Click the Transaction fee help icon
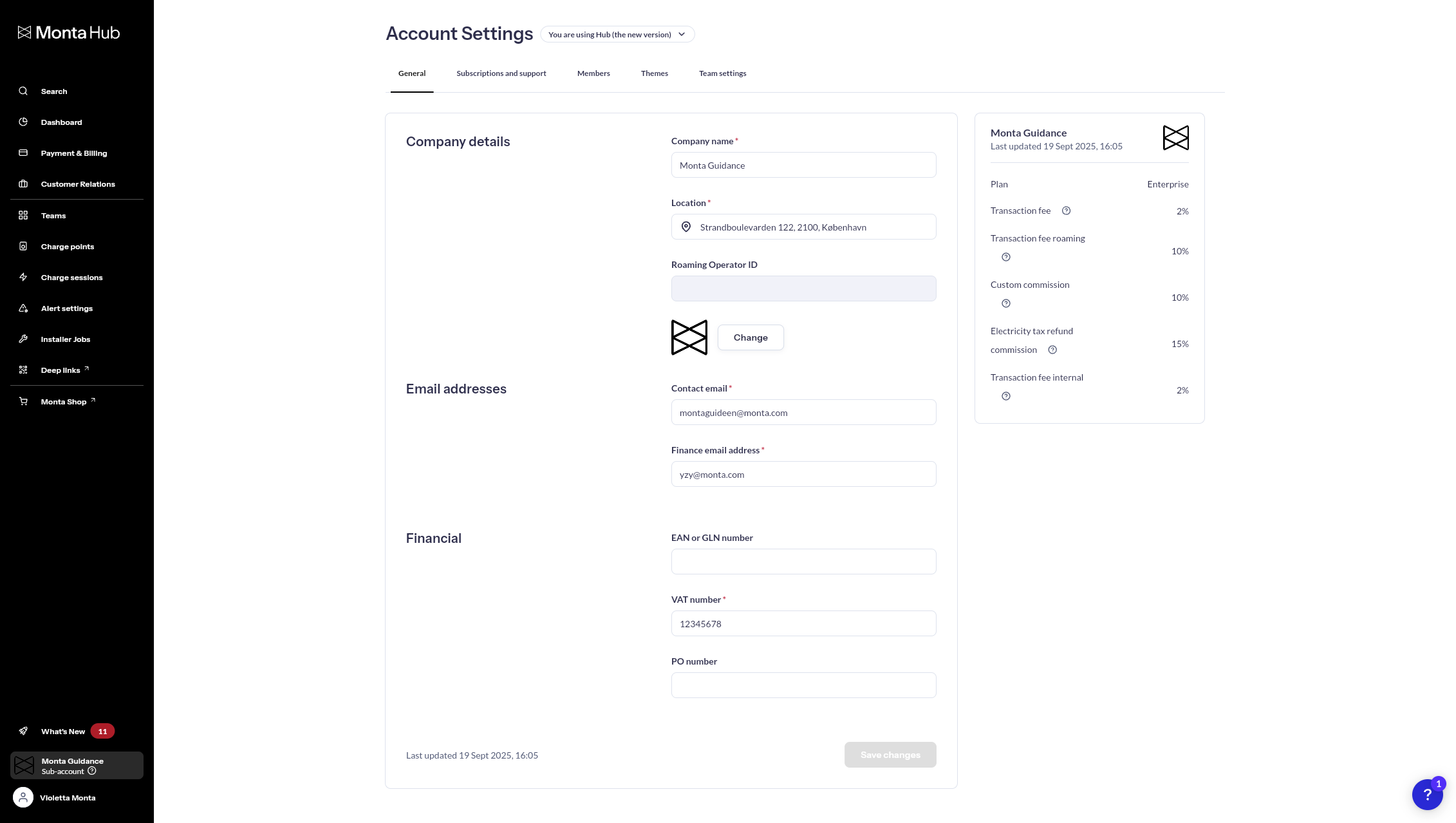This screenshot has width=1456, height=823. pos(1066,211)
